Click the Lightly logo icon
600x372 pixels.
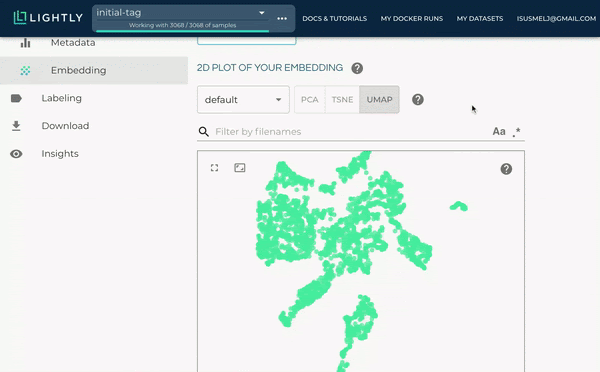20,18
